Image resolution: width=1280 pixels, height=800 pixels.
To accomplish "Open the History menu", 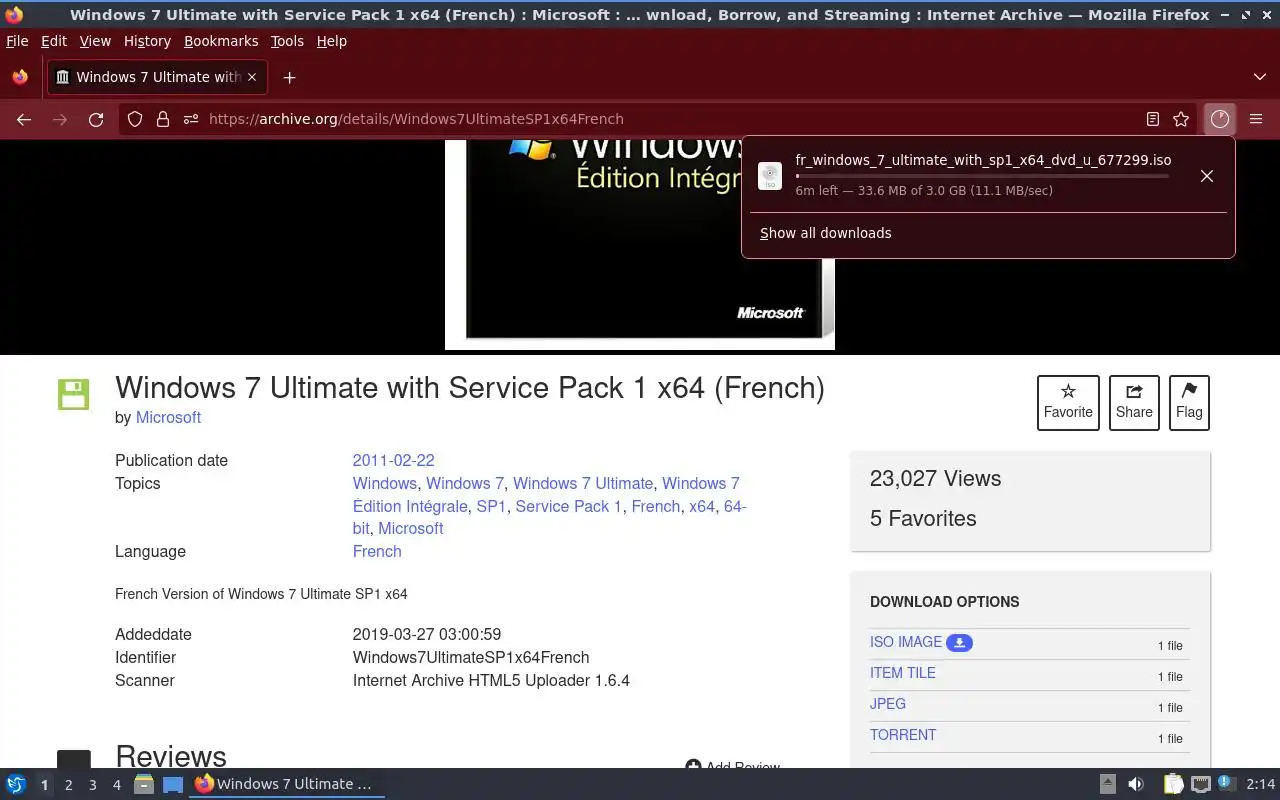I will click(147, 41).
